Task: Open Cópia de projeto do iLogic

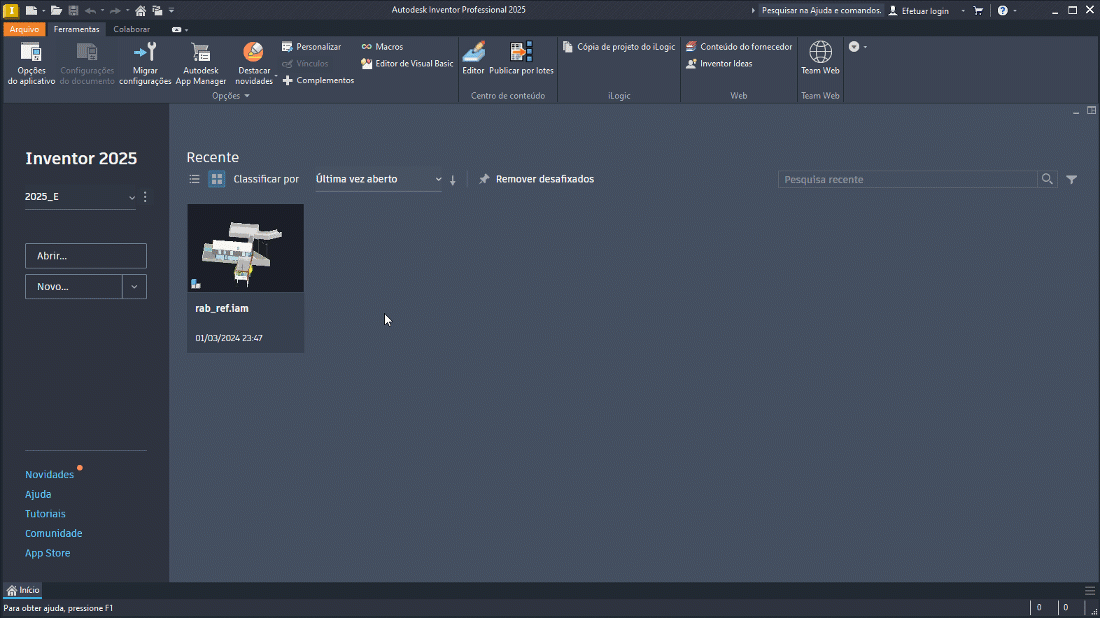Action: click(x=619, y=46)
